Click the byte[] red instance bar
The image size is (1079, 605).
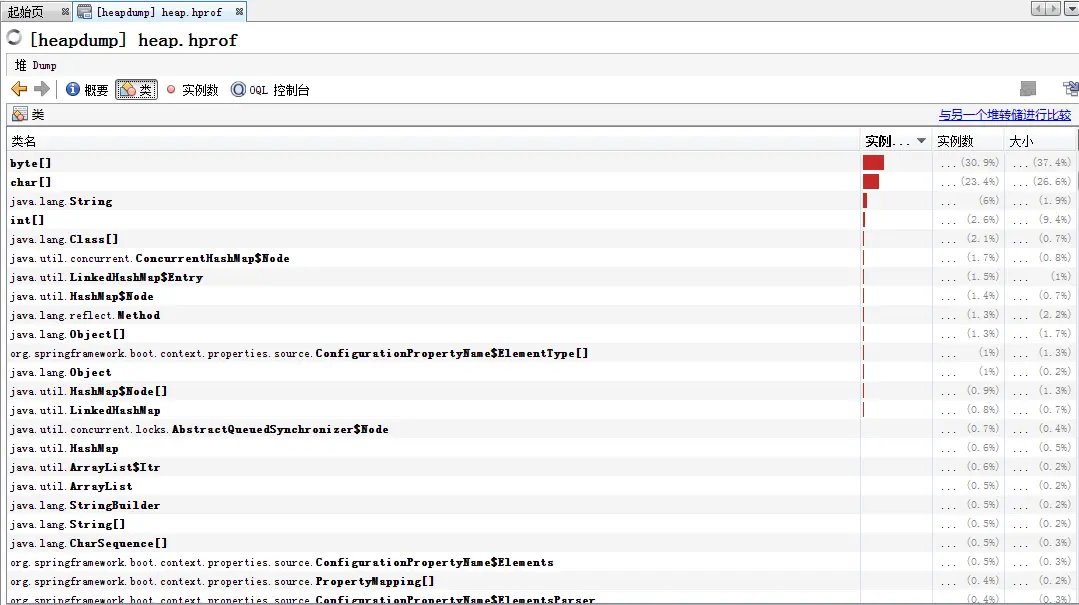tap(873, 162)
